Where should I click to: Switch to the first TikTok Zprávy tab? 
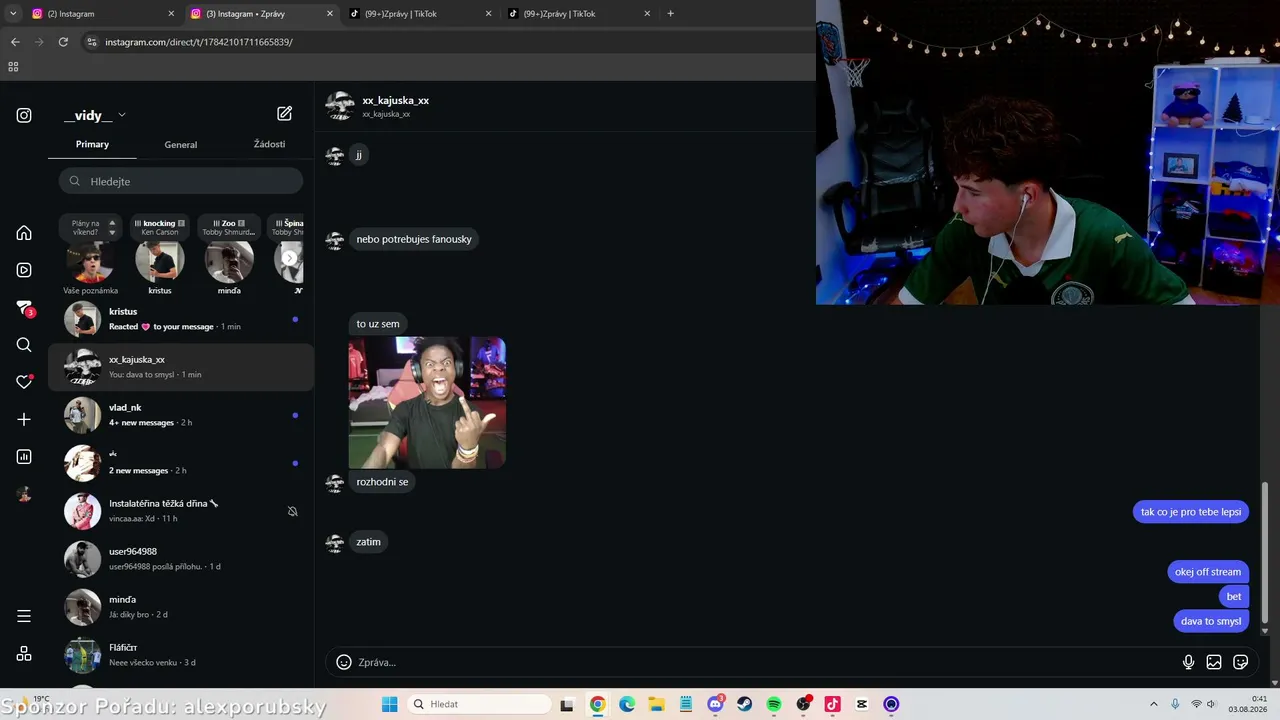pyautogui.click(x=420, y=14)
